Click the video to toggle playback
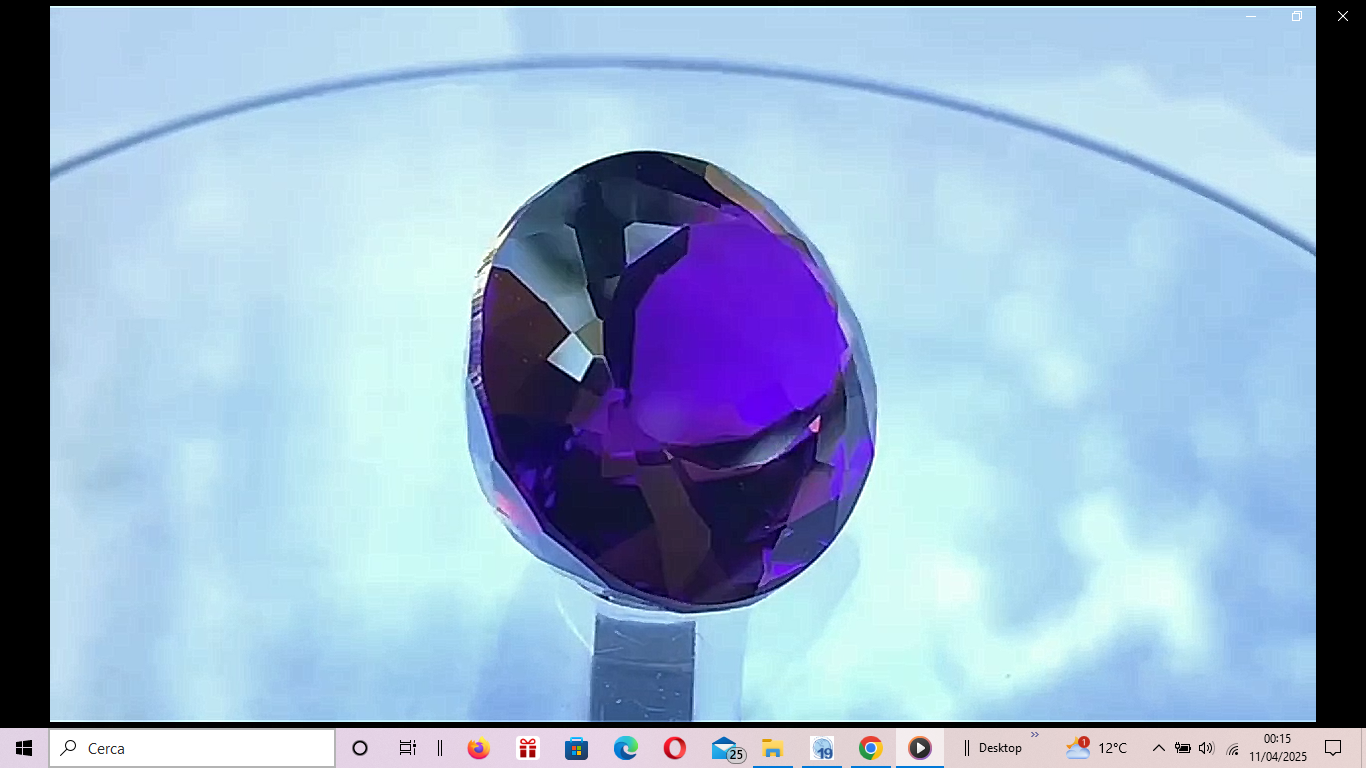1366x768 pixels. (682, 380)
